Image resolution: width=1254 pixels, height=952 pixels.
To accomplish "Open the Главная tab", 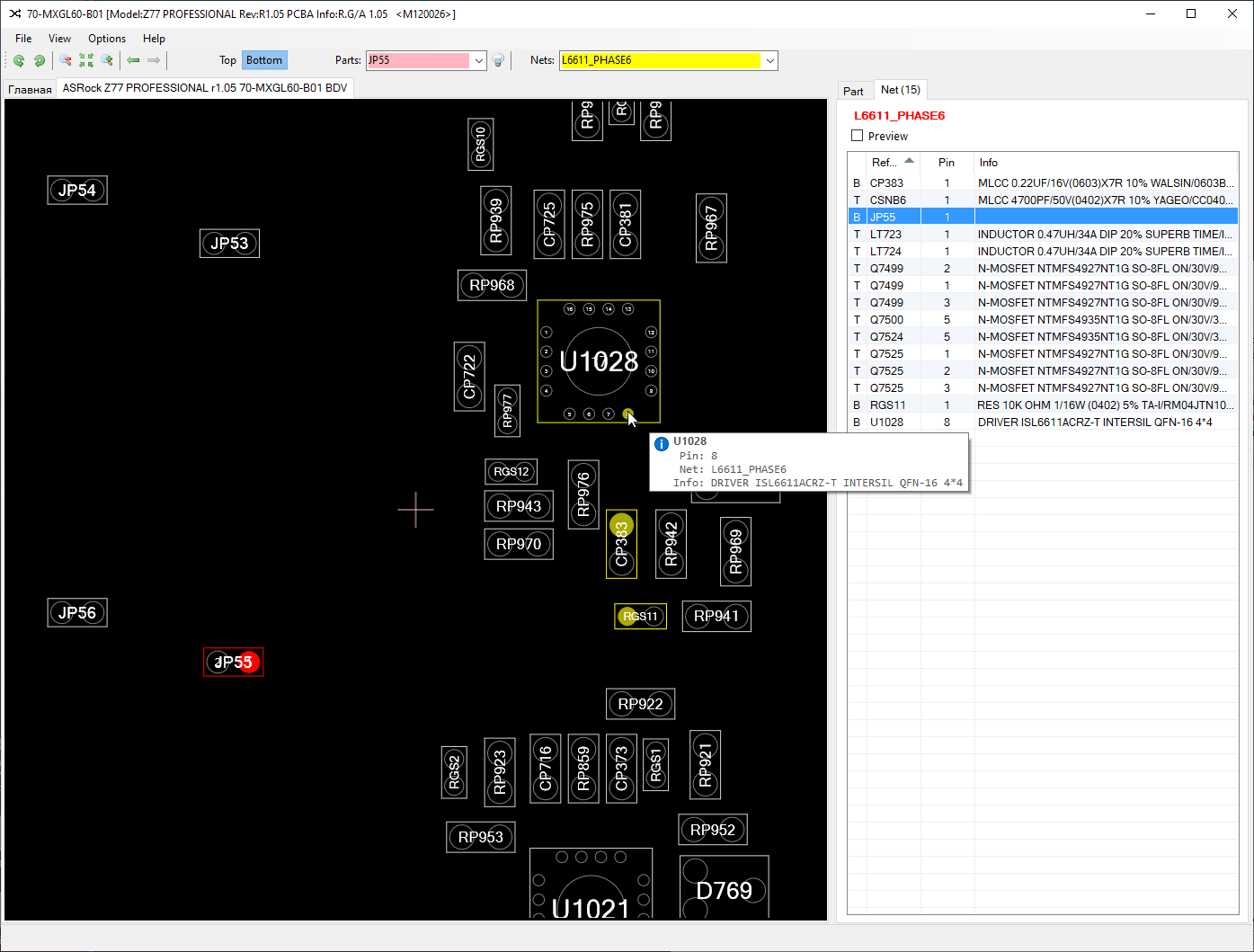I will [x=30, y=89].
